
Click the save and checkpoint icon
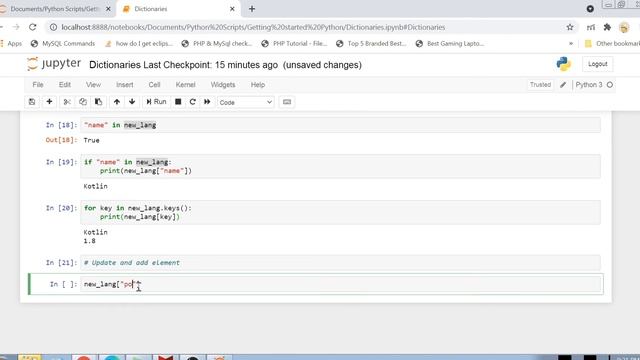click(32, 102)
